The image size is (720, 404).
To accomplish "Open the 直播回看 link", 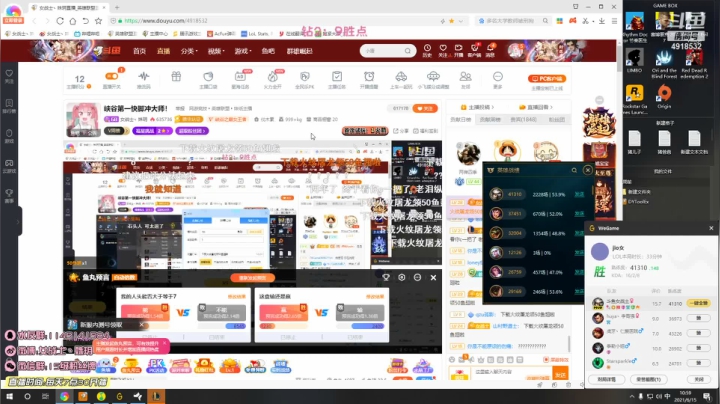I will pyautogui.click(x=536, y=107).
